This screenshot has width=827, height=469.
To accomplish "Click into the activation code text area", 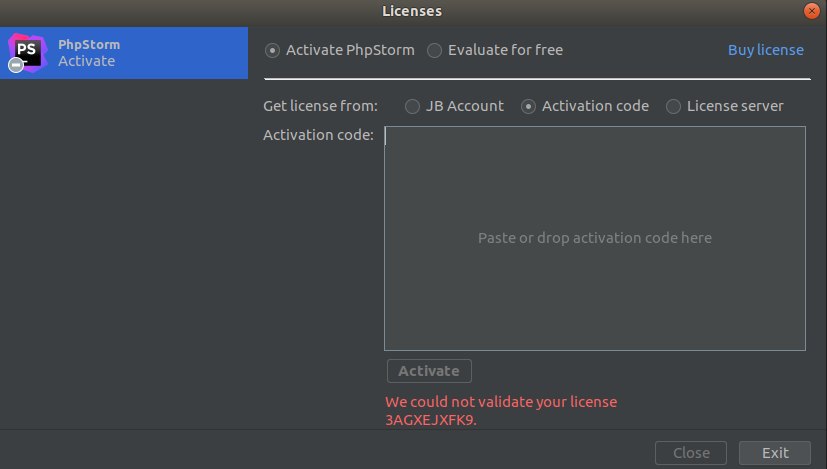I will coord(595,238).
